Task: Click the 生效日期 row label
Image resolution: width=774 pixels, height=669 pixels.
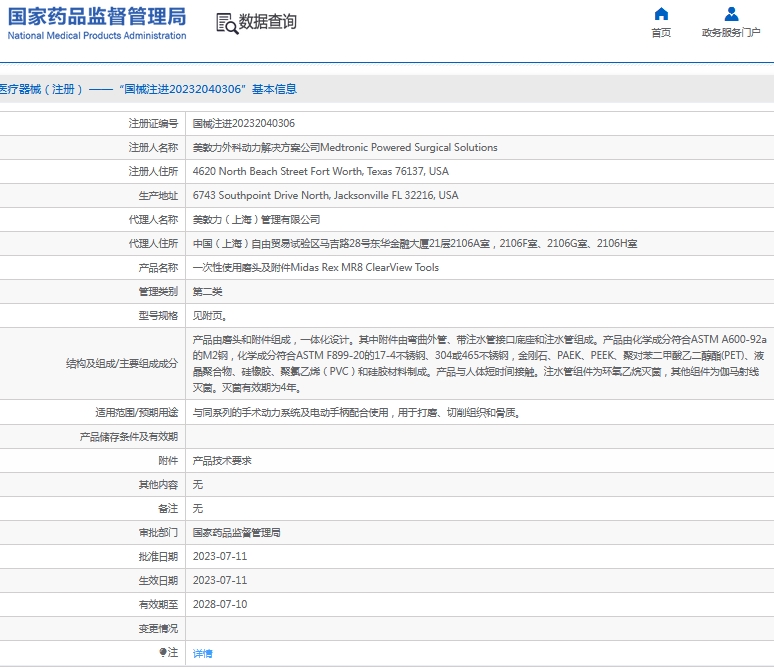Action: [x=158, y=581]
